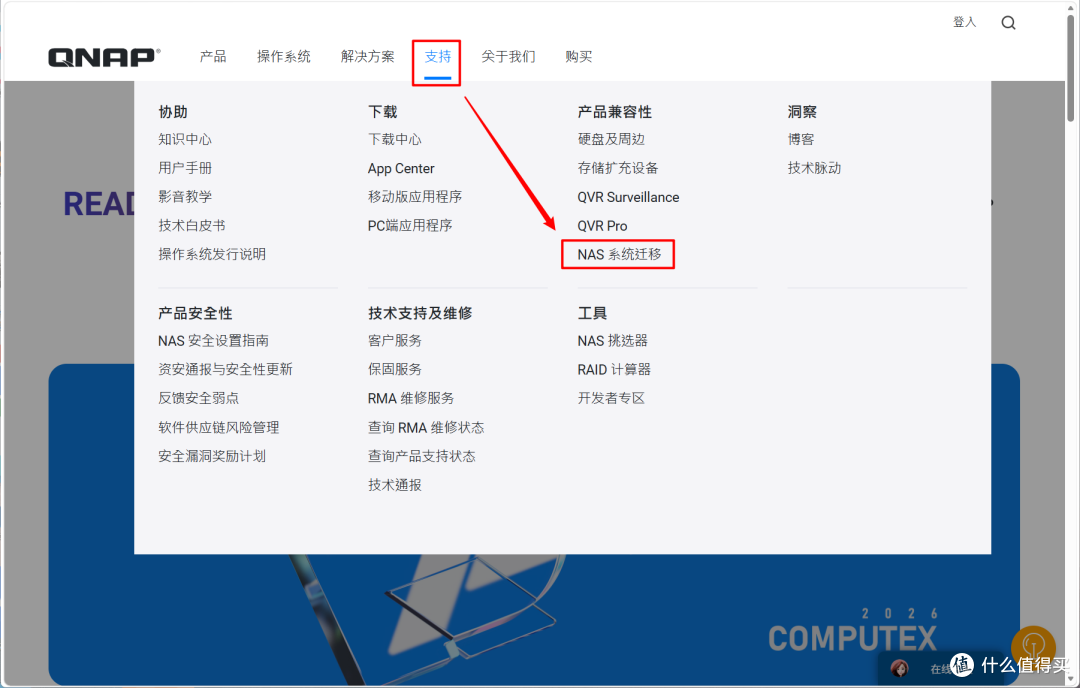Open the 产品 menu
The height and width of the screenshot is (688, 1080).
[213, 56]
